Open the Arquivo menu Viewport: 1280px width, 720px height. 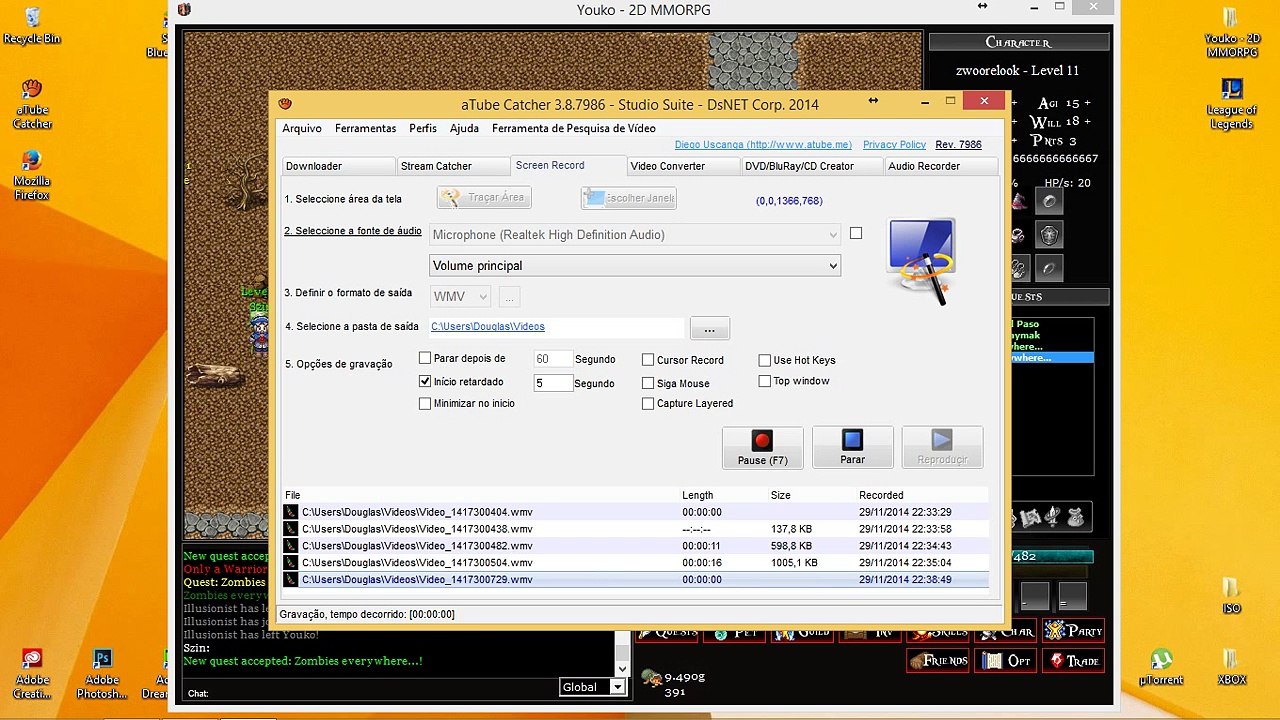click(x=302, y=129)
